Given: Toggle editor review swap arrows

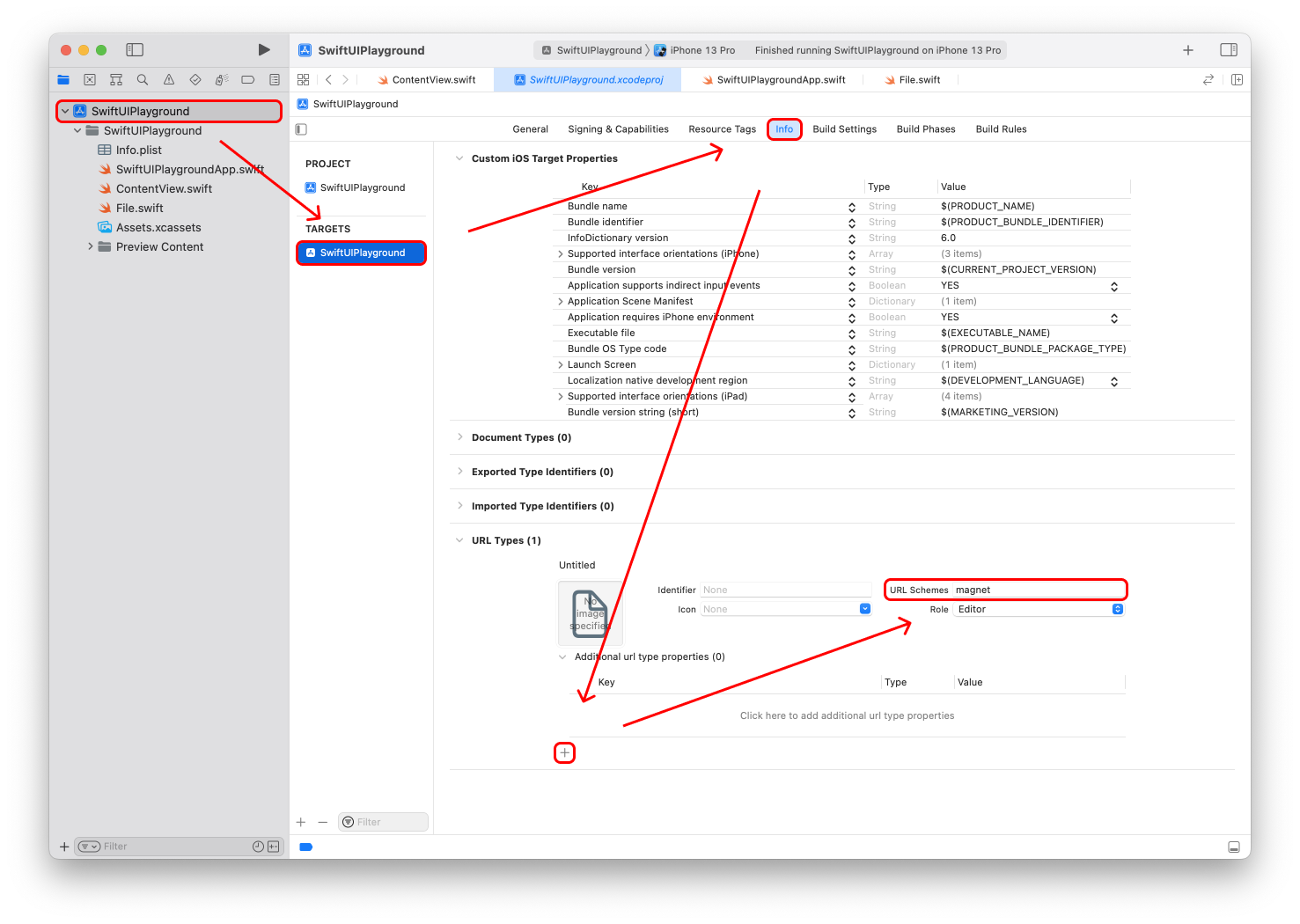Looking at the screenshot, I should pos(1208,80).
